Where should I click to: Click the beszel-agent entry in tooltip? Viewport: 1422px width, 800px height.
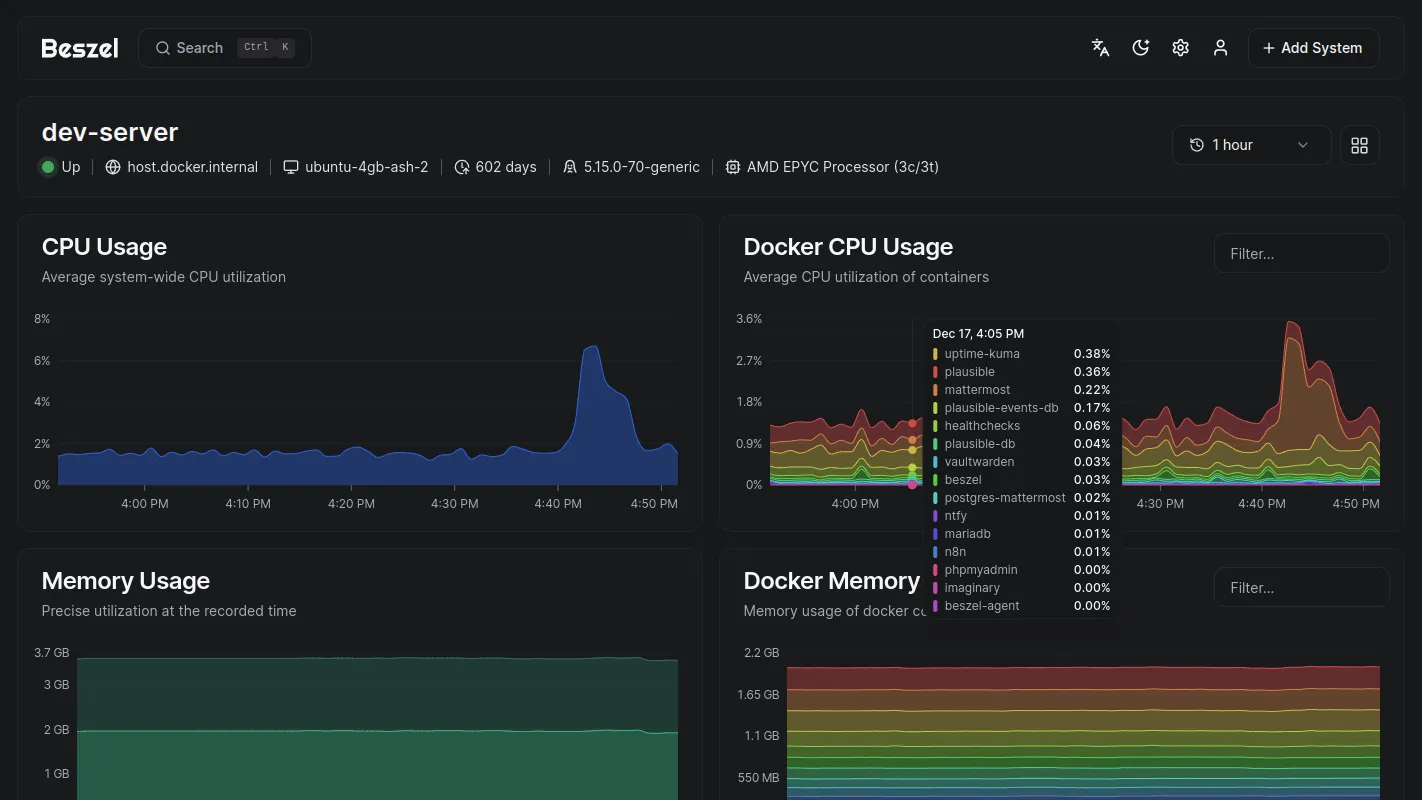[x=1021, y=606]
